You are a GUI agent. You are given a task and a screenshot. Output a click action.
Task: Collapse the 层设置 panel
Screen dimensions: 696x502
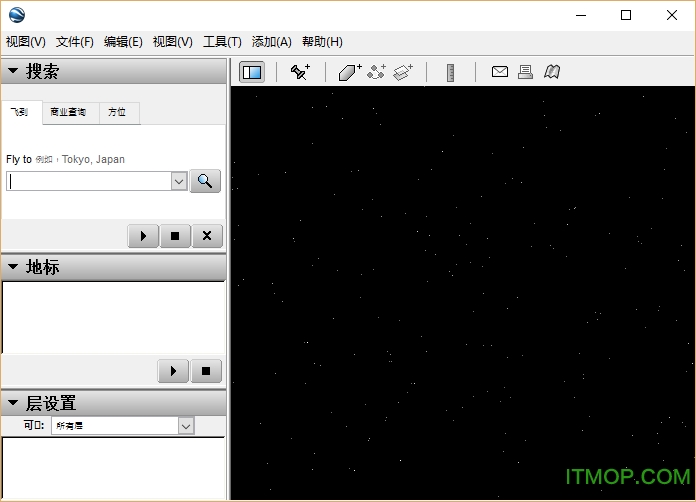coord(13,403)
